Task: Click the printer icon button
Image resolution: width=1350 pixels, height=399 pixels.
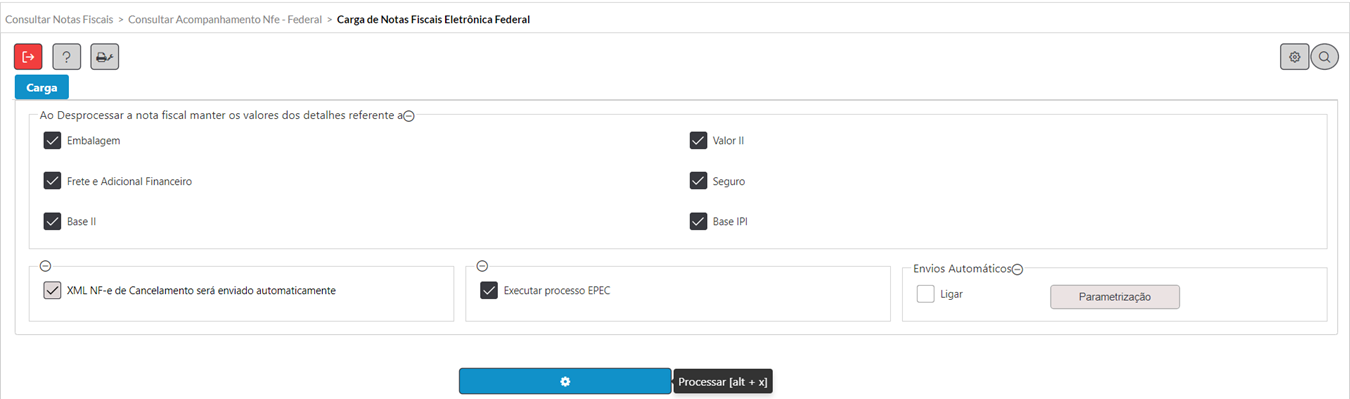Action: (104, 57)
